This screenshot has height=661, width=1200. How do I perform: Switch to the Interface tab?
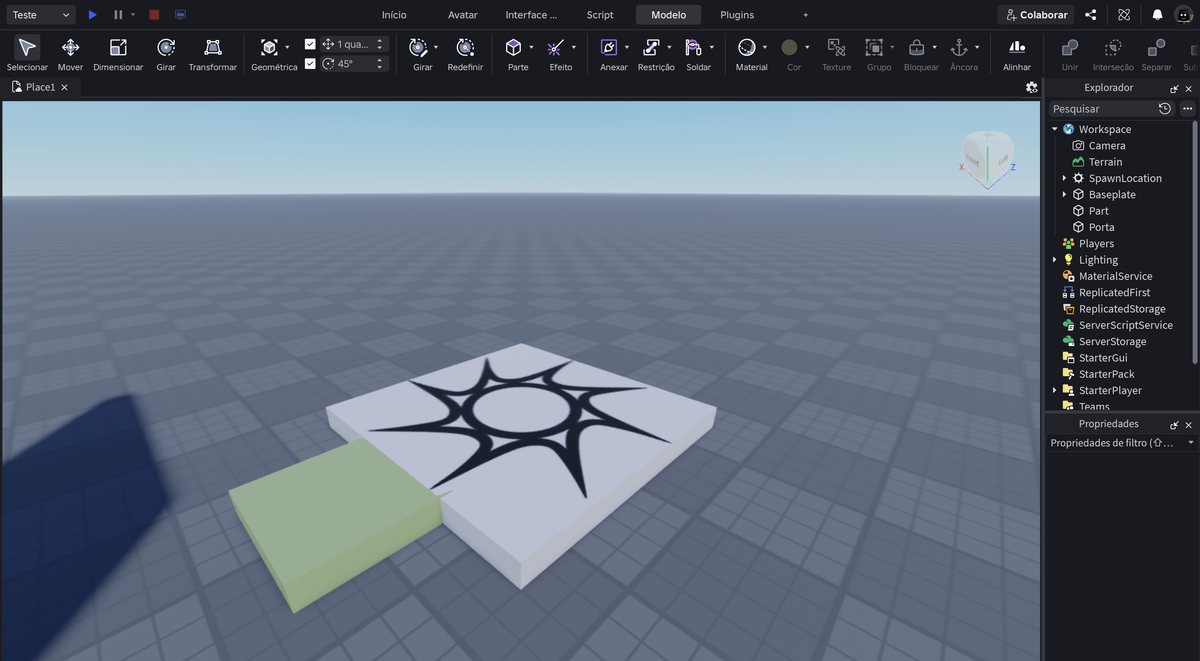pos(531,15)
